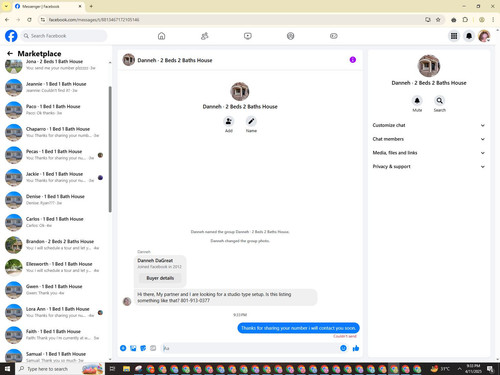Open Gwen 1 Bed 1 Bath House chat
The width and height of the screenshot is (500, 375).
(x=56, y=290)
